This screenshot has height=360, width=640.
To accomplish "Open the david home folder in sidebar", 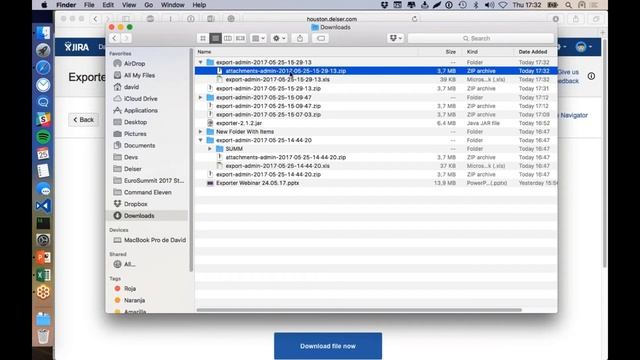I will tap(131, 87).
